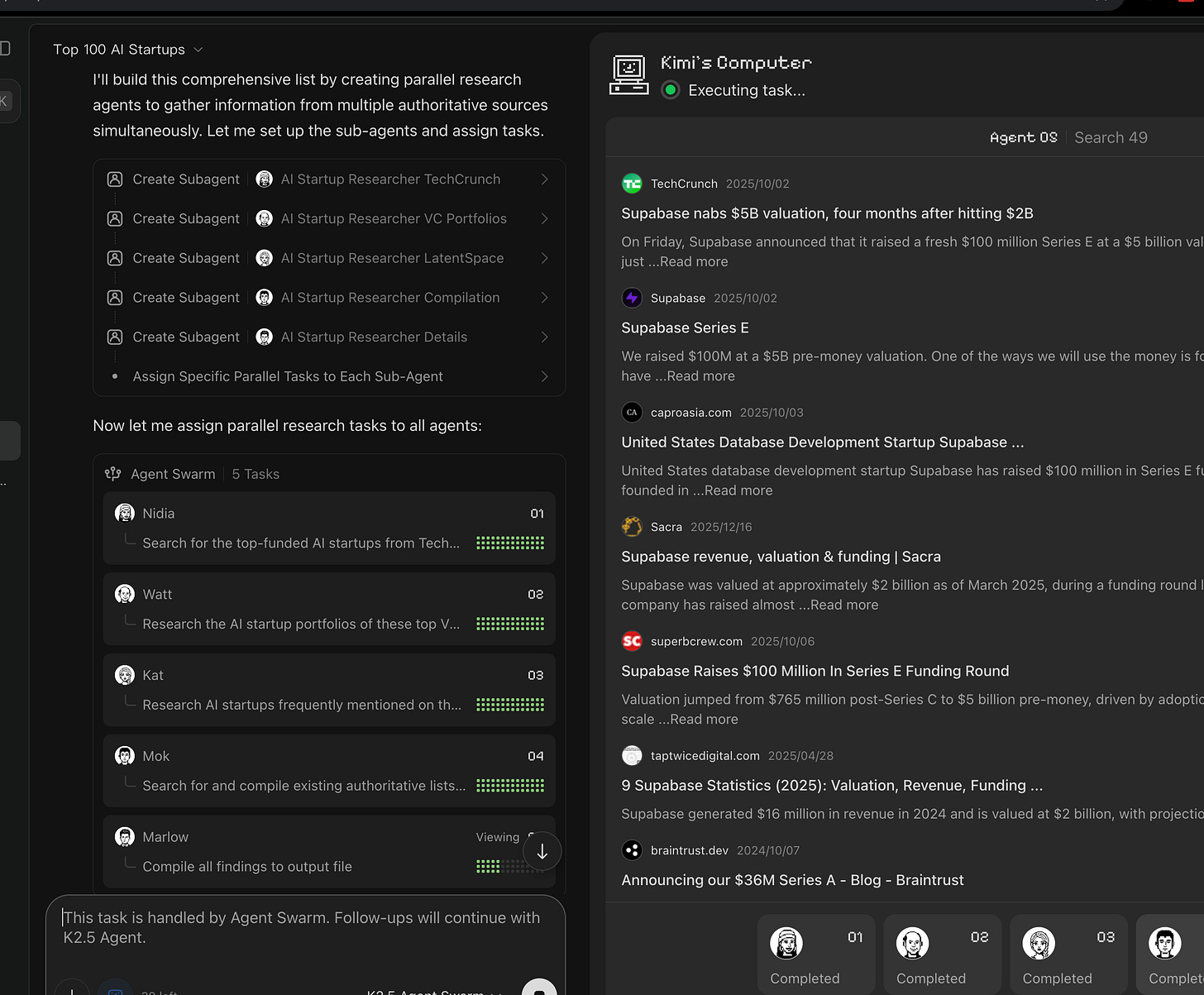Click the Sacra source favicon
This screenshot has height=995, width=1204.
point(632,527)
